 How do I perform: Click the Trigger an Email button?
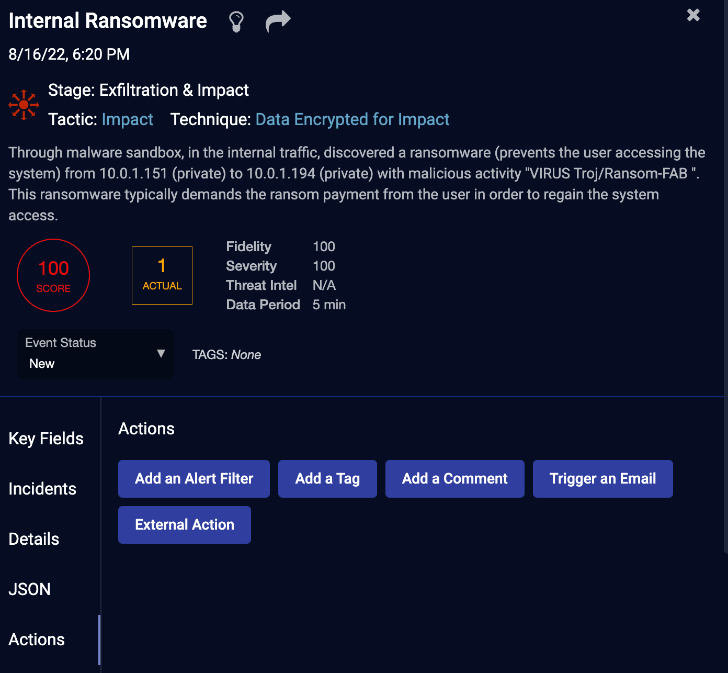pos(603,479)
